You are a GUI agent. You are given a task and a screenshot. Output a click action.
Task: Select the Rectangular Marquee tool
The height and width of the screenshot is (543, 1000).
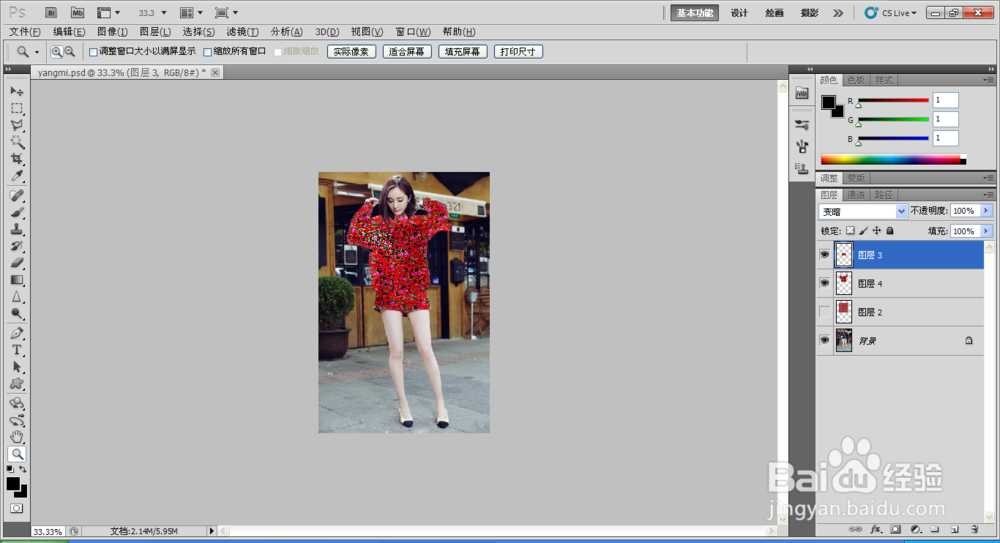pos(17,108)
